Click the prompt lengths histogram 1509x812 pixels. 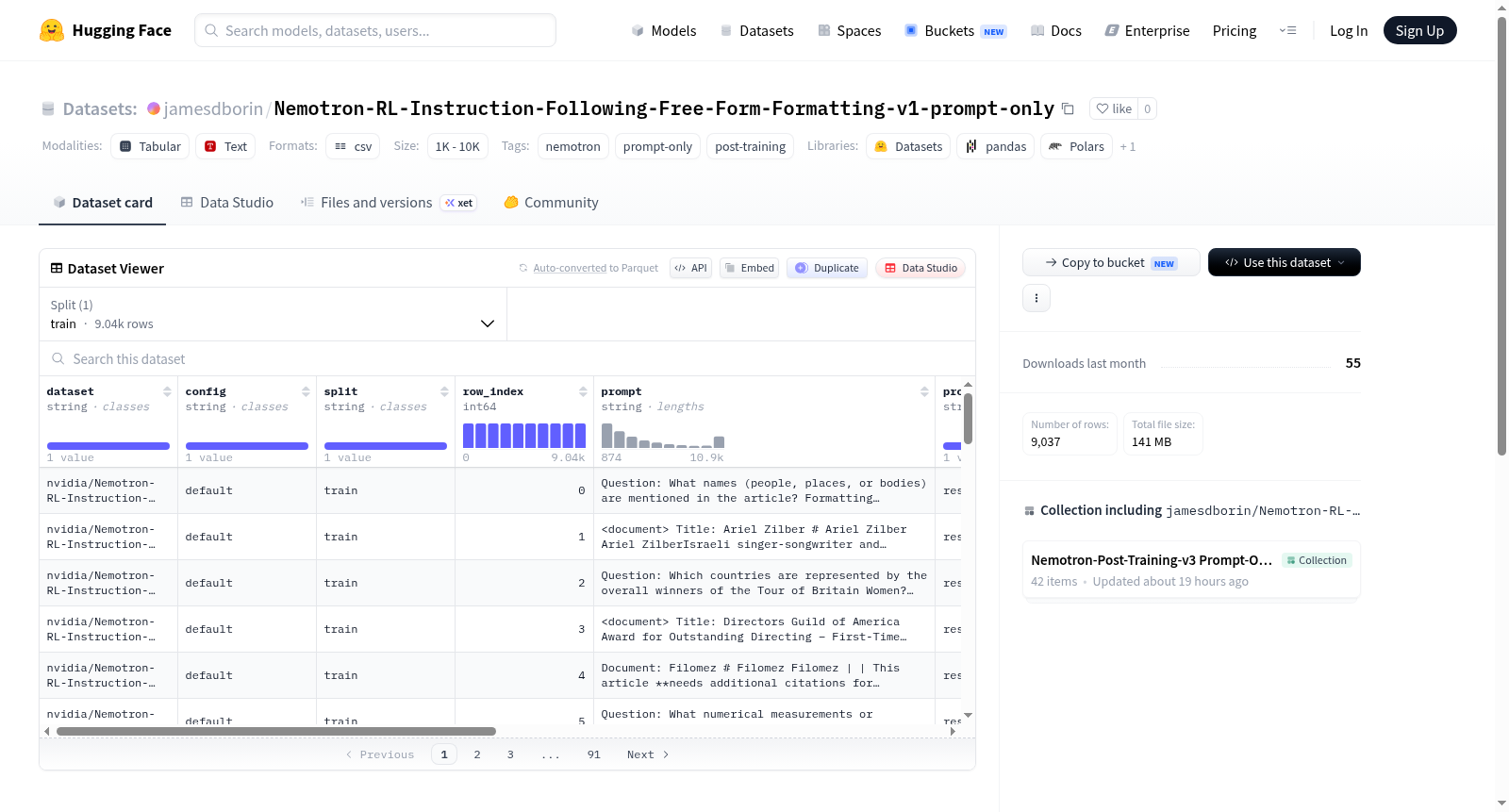tap(663, 436)
